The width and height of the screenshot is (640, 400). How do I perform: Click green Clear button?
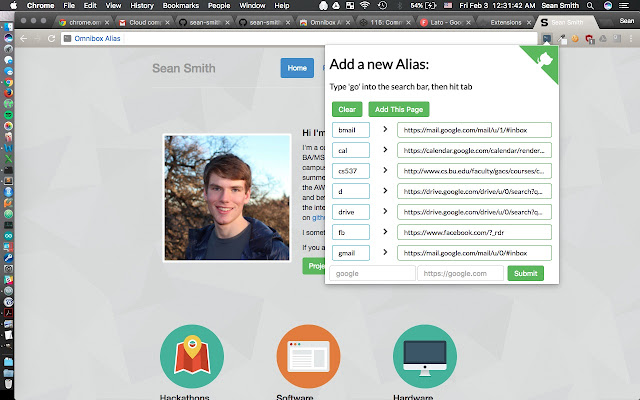(x=347, y=109)
